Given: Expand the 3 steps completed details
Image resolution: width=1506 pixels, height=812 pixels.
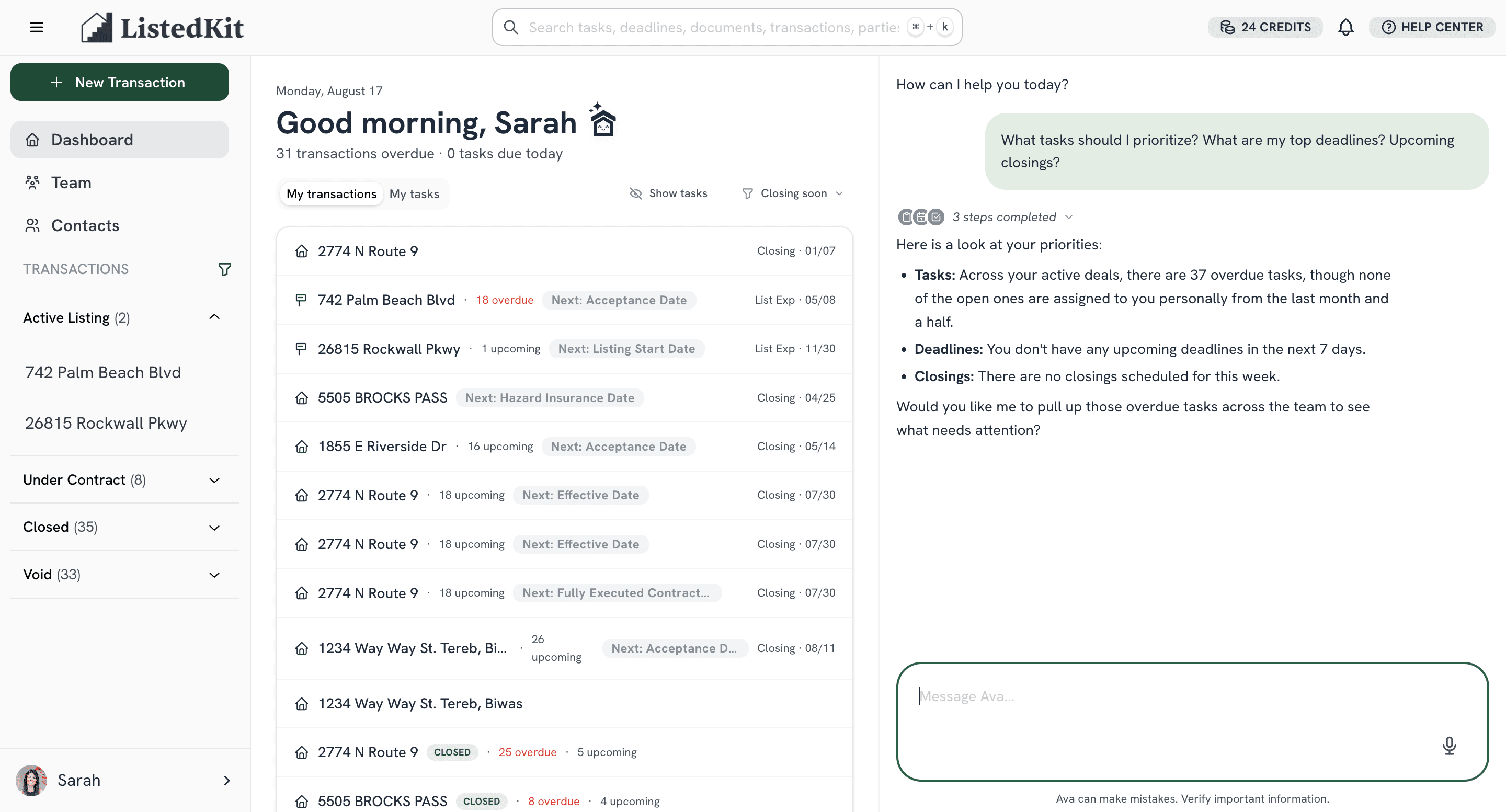Looking at the screenshot, I should 1068,217.
